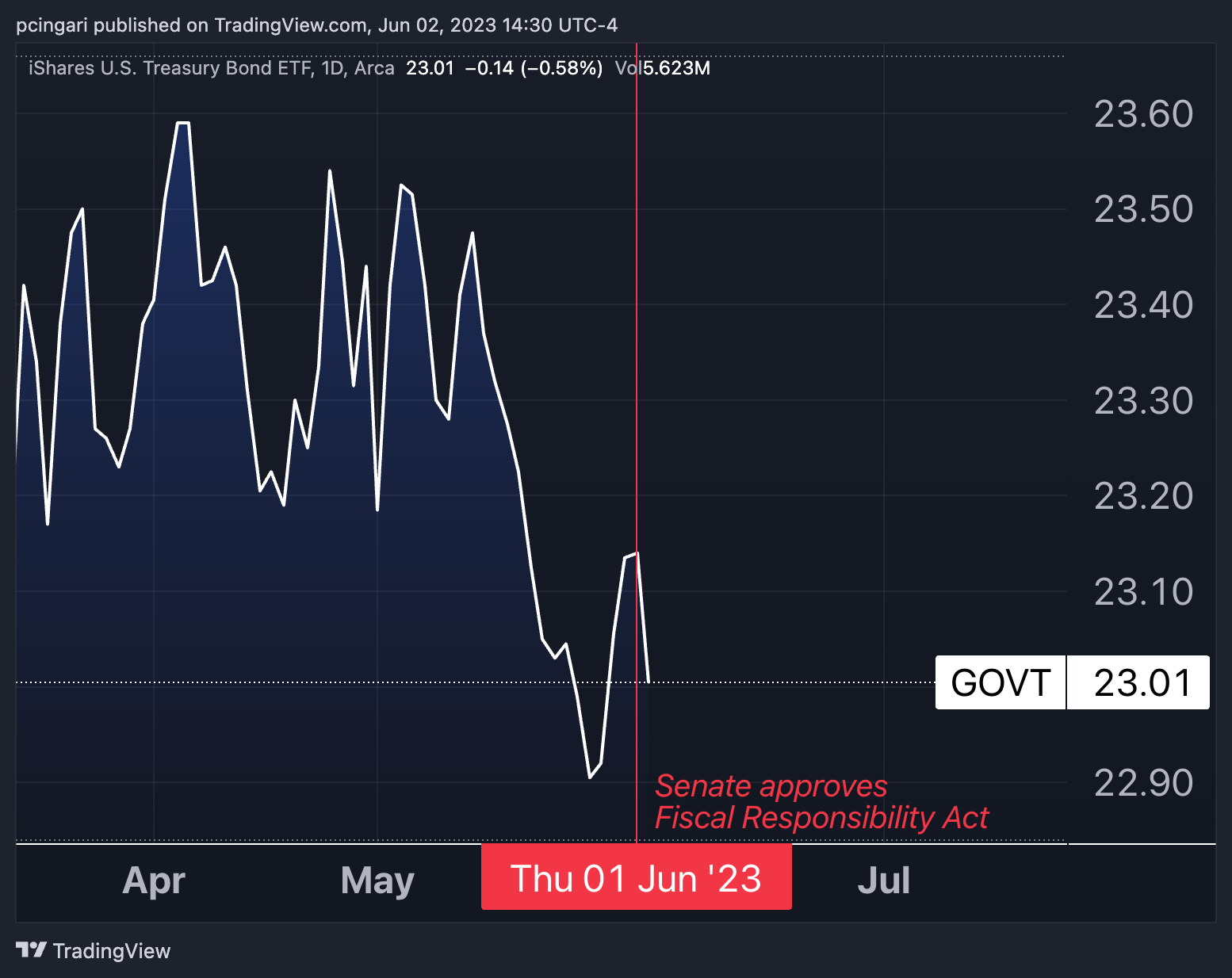Click the GOVT ticker label

[x=1001, y=682]
